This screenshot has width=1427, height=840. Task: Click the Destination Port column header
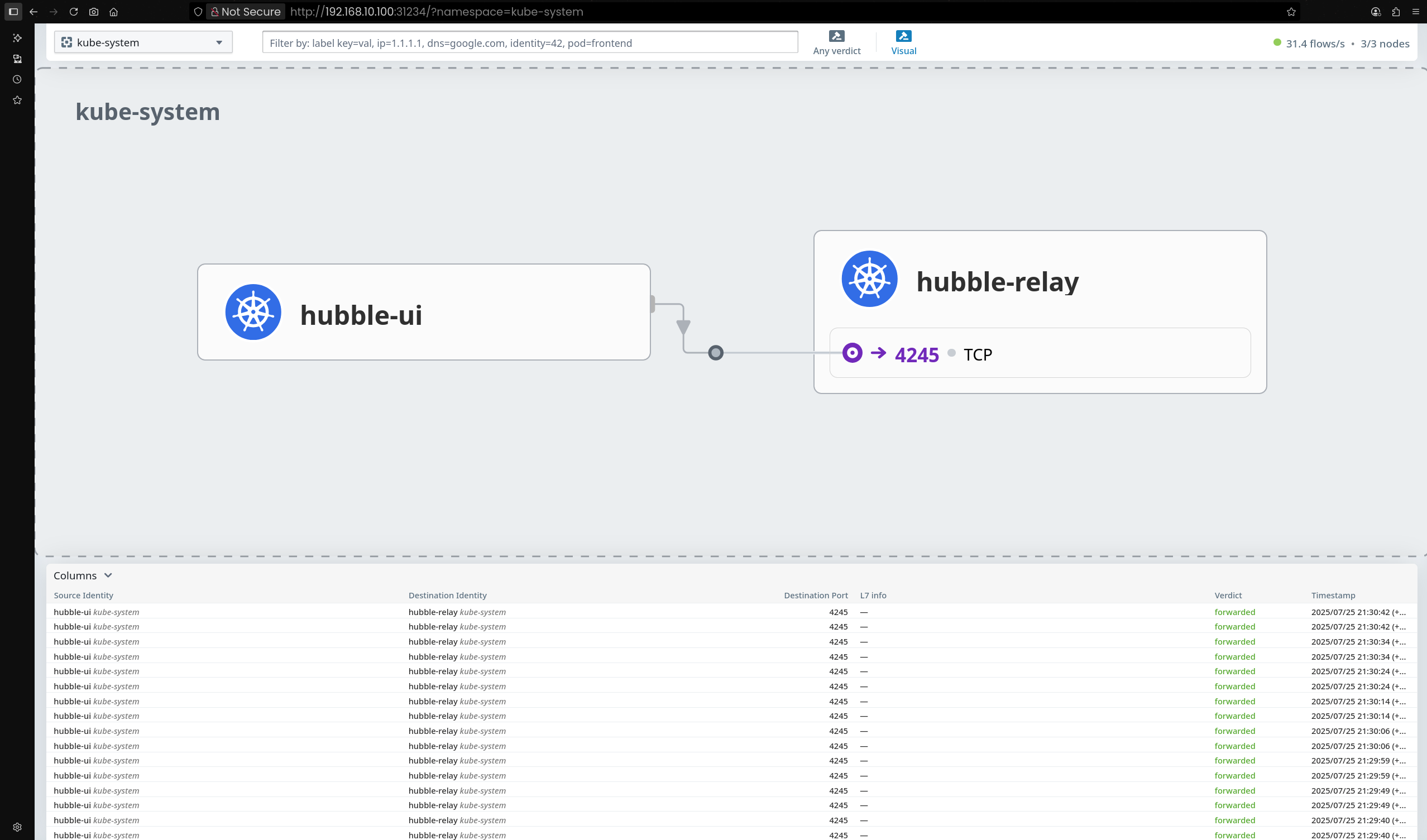[x=816, y=596]
